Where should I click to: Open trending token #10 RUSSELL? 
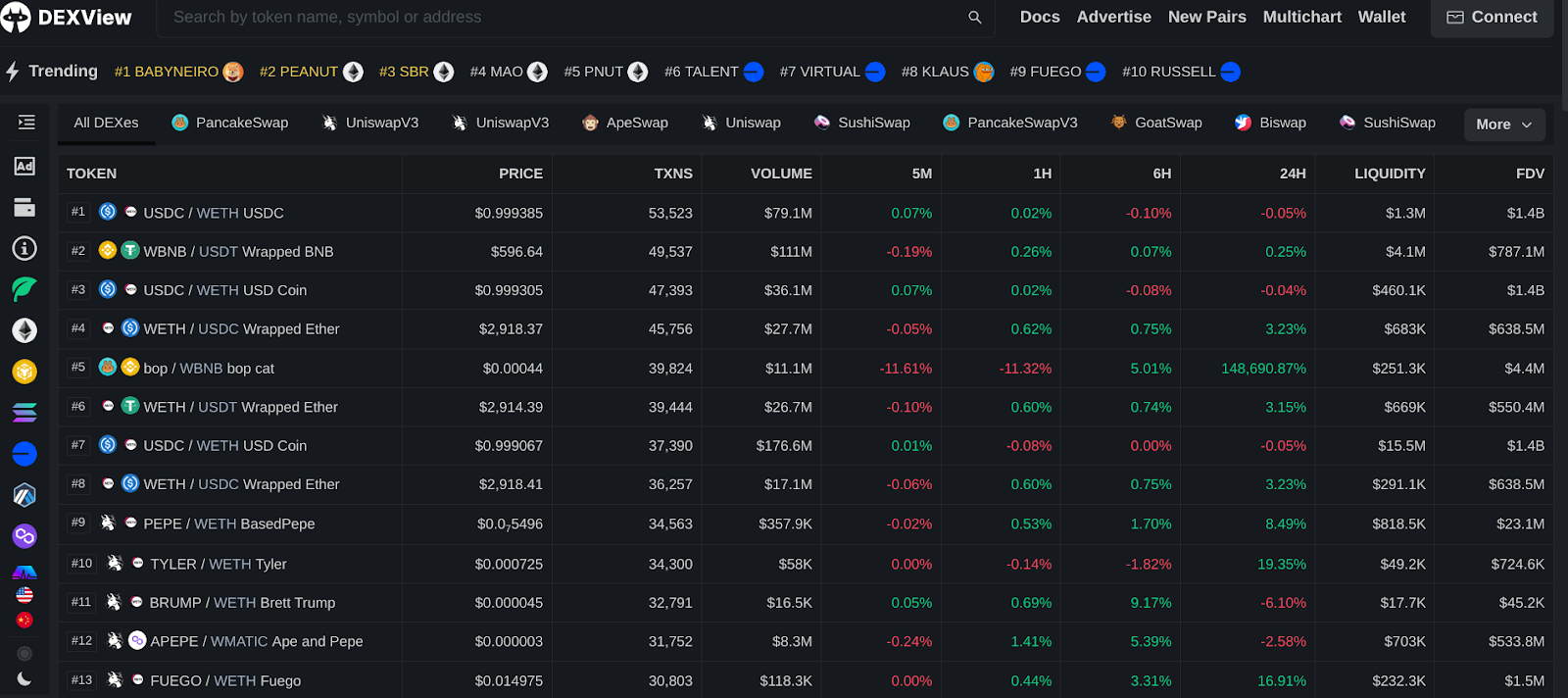(1181, 72)
